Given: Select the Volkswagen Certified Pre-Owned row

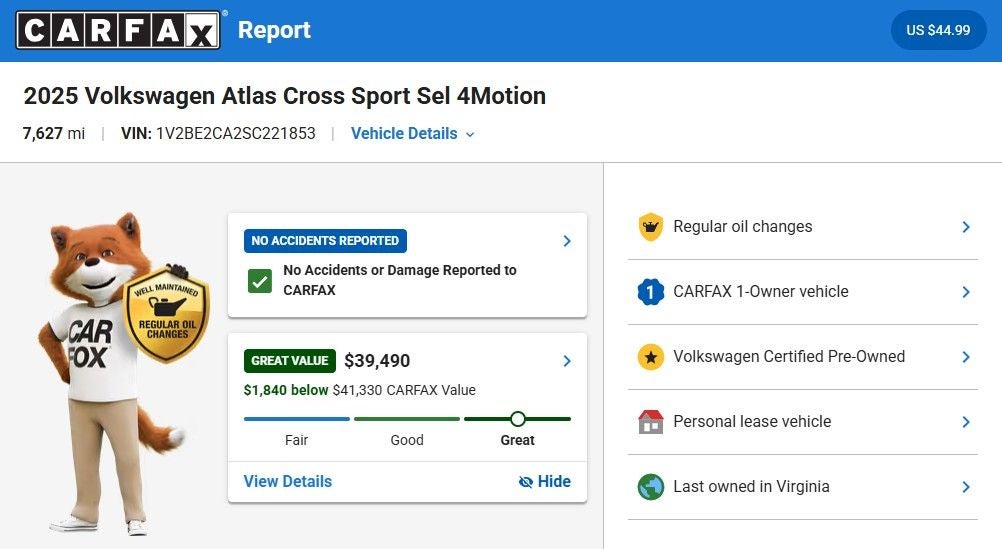Looking at the screenshot, I should tap(789, 357).
